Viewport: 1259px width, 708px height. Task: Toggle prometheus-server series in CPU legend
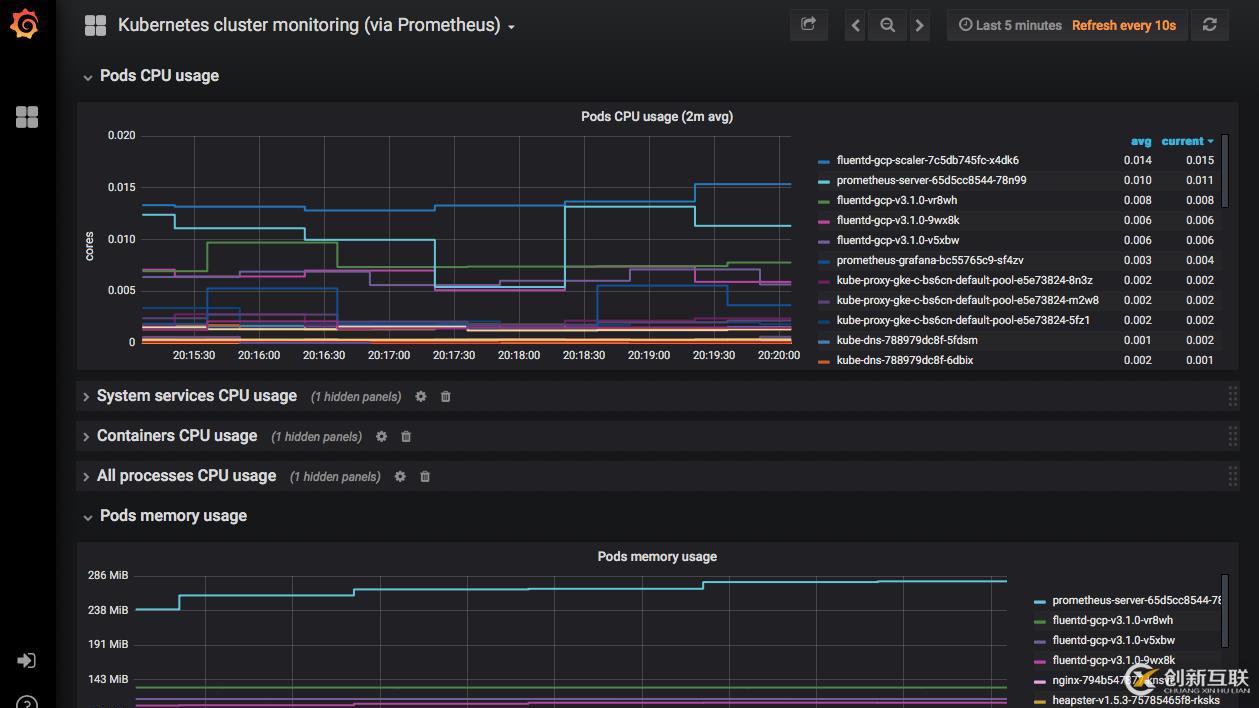[931, 180]
